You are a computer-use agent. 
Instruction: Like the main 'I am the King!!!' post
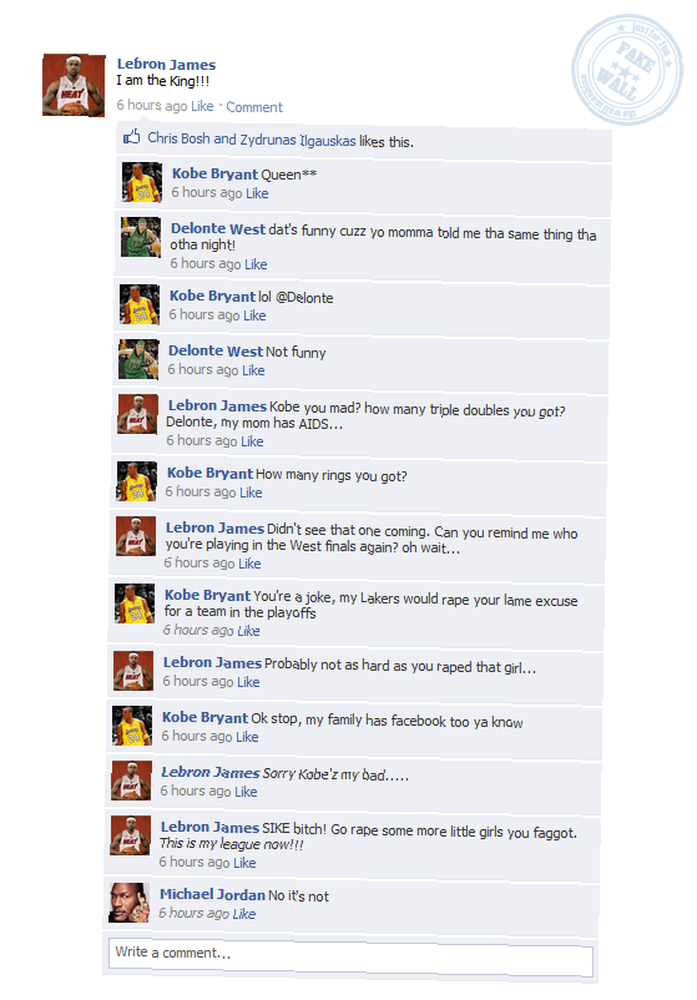coord(202,106)
